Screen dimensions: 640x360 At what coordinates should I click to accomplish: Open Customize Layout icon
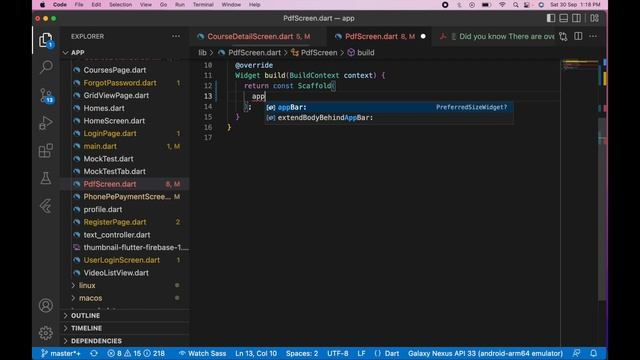coord(594,18)
